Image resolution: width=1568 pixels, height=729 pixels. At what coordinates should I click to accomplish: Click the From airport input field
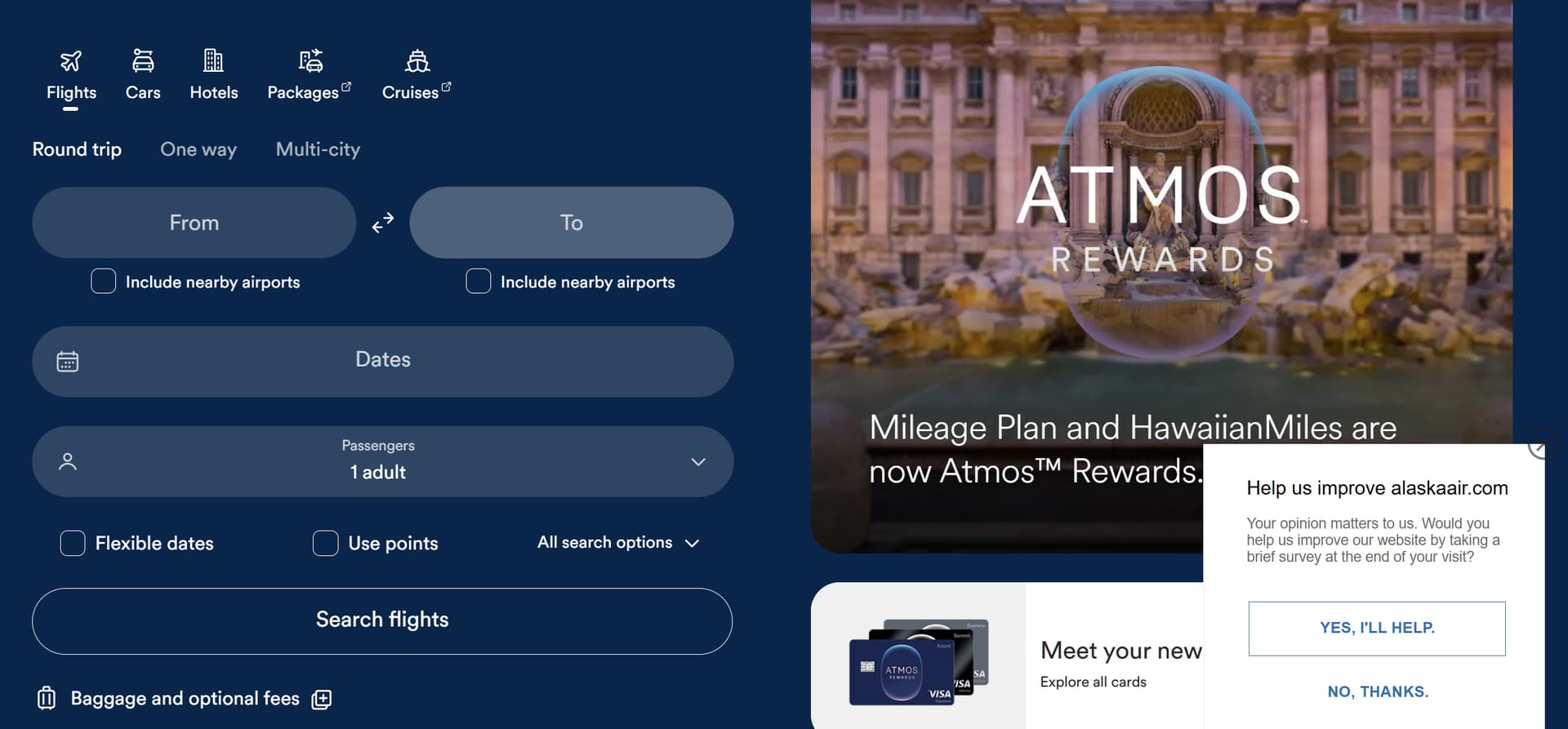coord(194,223)
